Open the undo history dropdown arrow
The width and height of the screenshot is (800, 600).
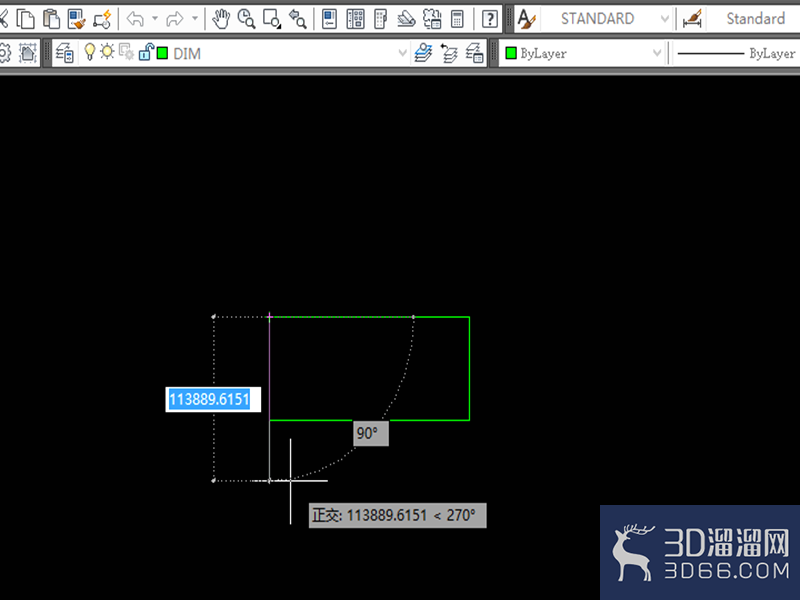click(155, 19)
